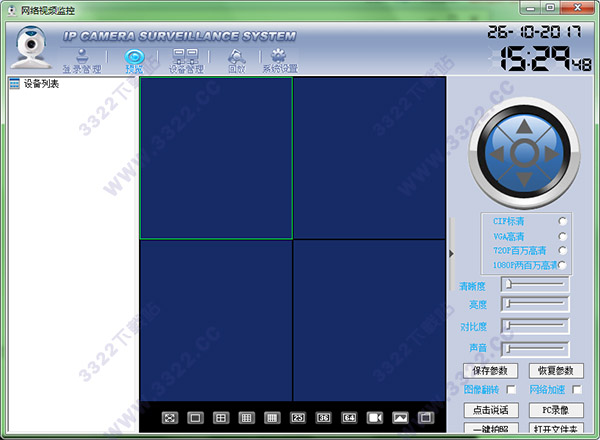Switch to 64-window layout
The height and width of the screenshot is (440, 600).
tap(349, 417)
